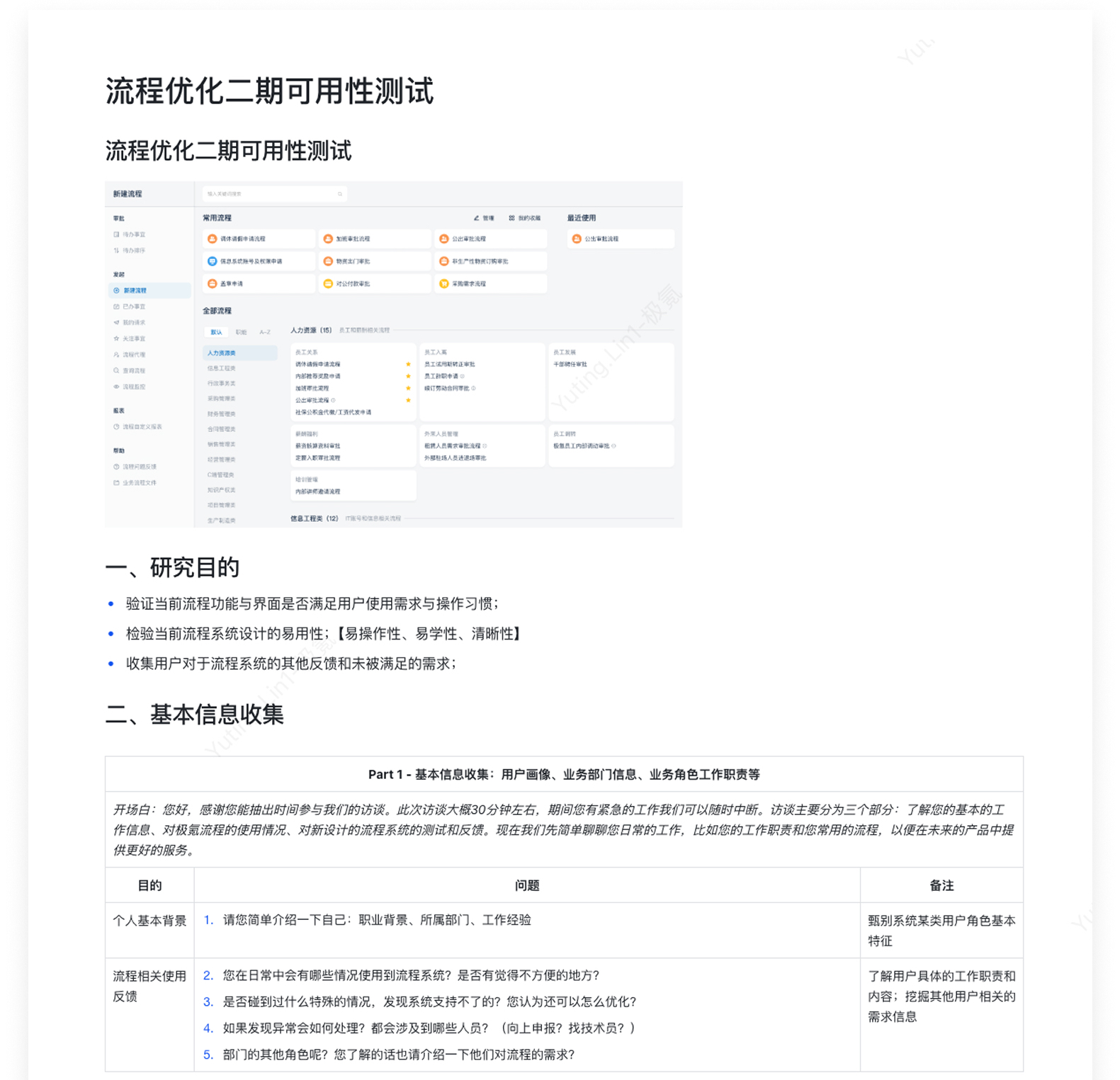Click bullet 验证当前流程功能与界面是否满足用户使用需求

click(312, 603)
